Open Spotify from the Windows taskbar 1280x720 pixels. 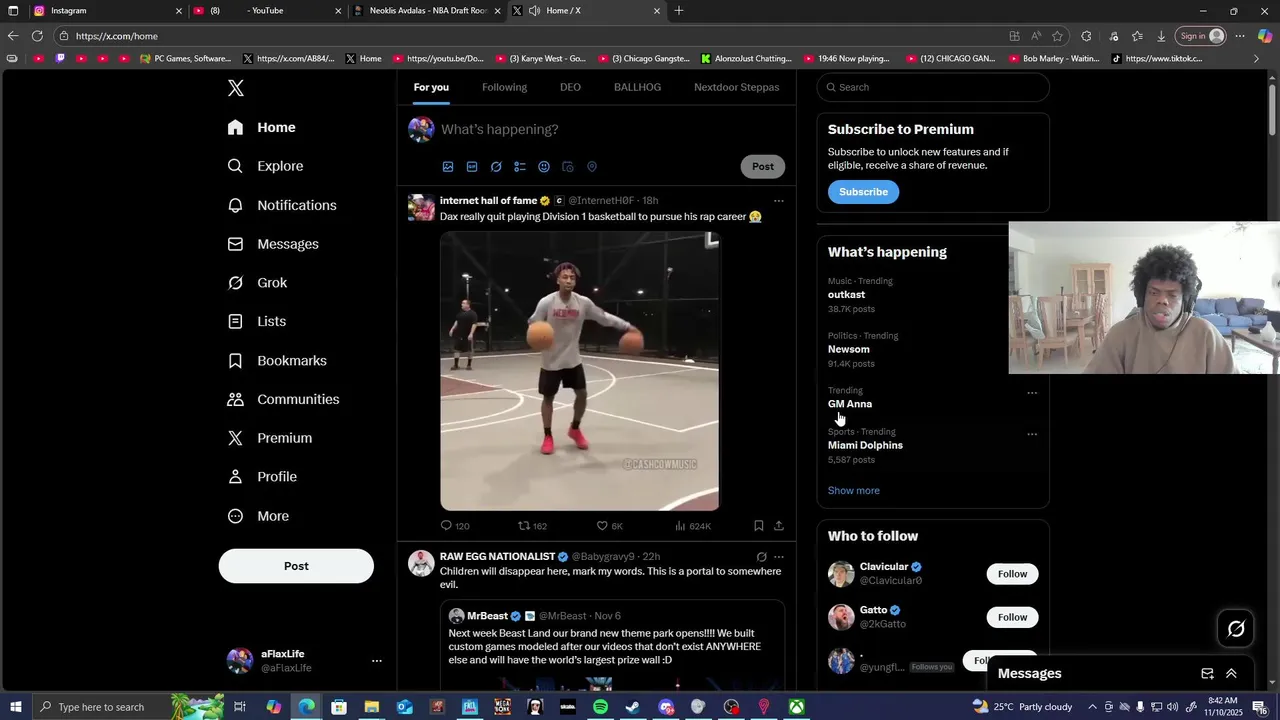tap(600, 707)
